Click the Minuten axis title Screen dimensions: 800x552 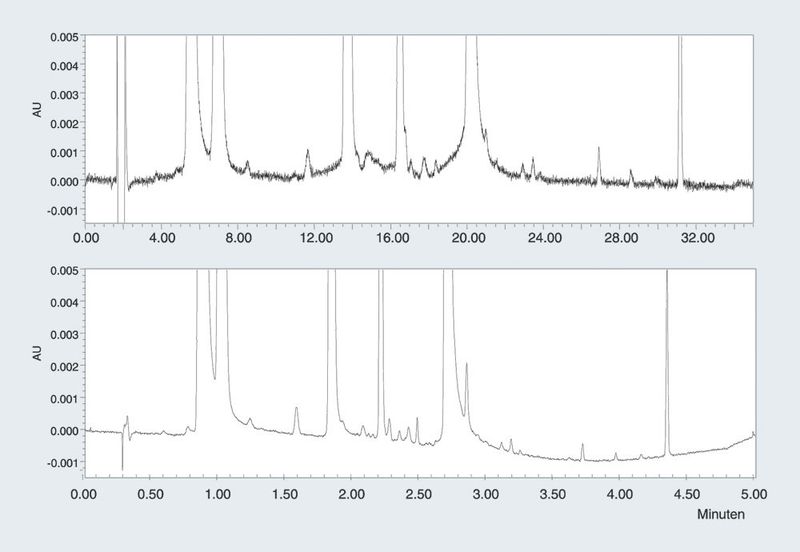tap(720, 514)
